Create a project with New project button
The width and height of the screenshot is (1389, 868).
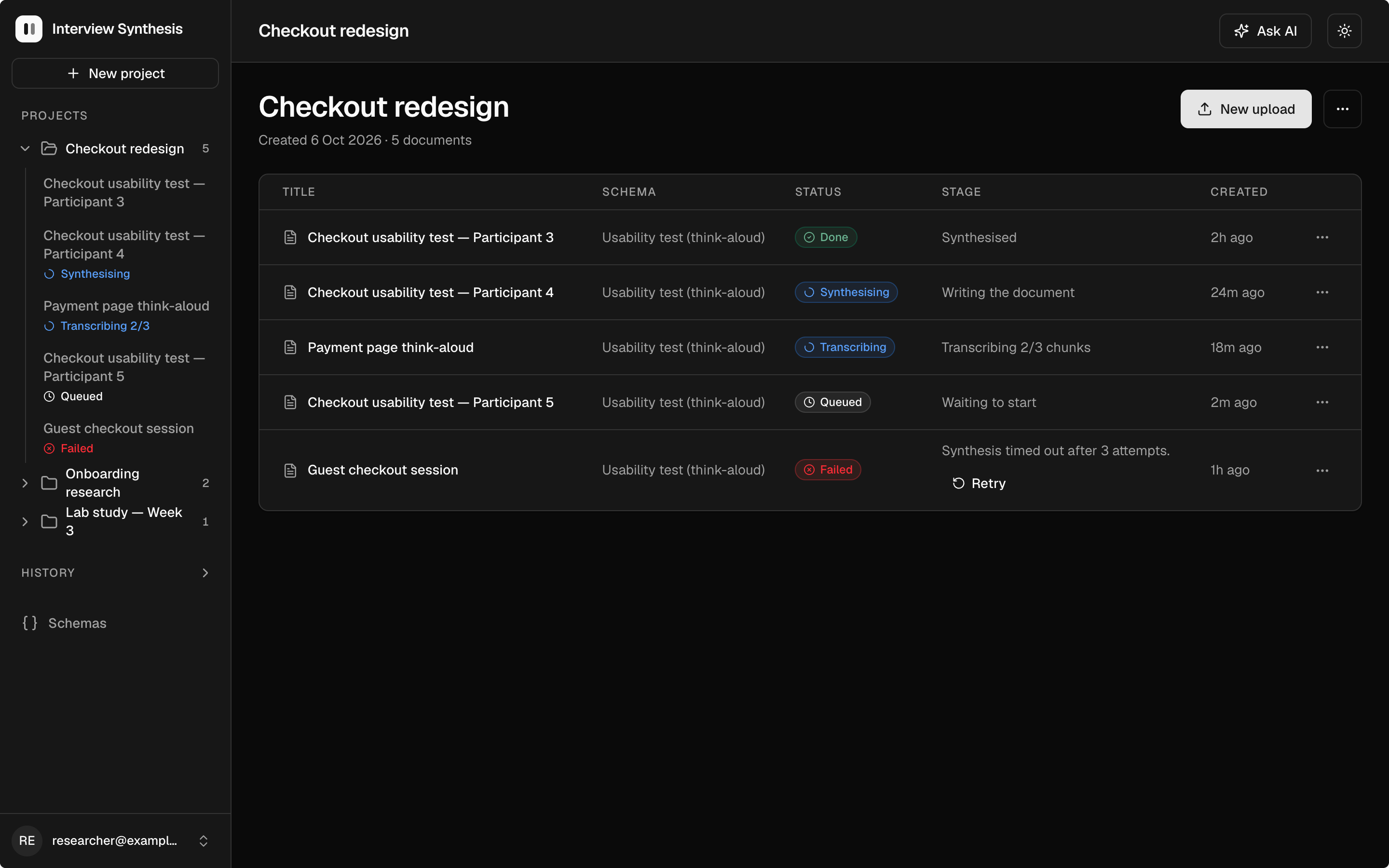click(x=115, y=73)
